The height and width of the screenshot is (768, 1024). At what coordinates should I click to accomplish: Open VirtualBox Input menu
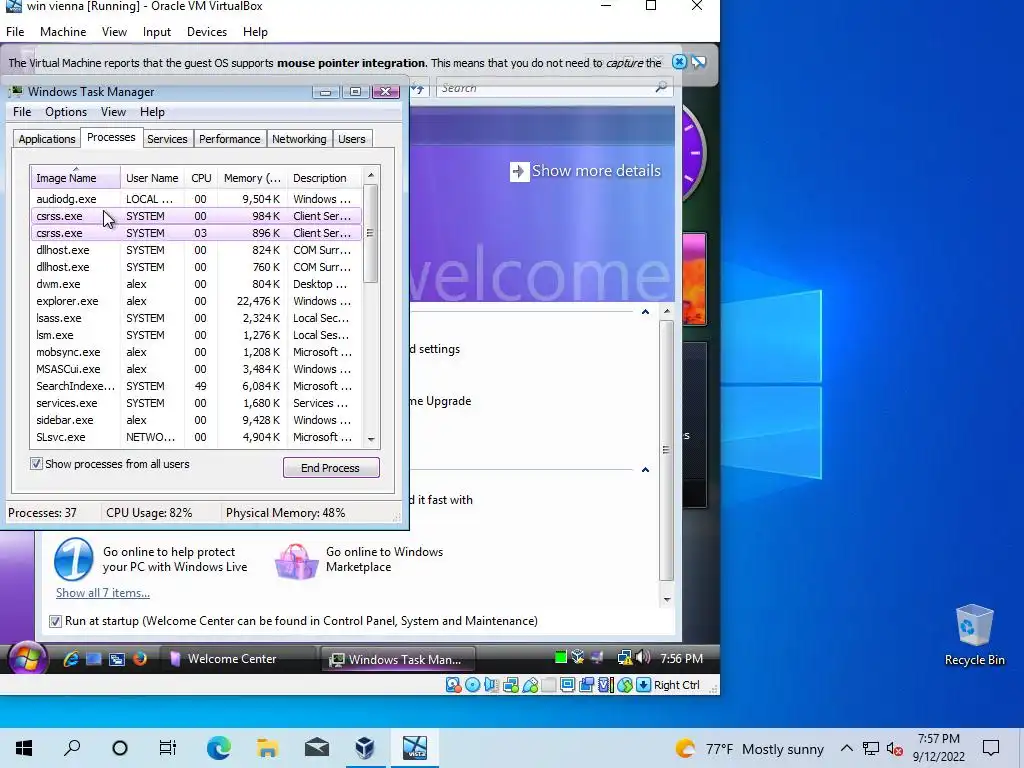[x=157, y=31]
